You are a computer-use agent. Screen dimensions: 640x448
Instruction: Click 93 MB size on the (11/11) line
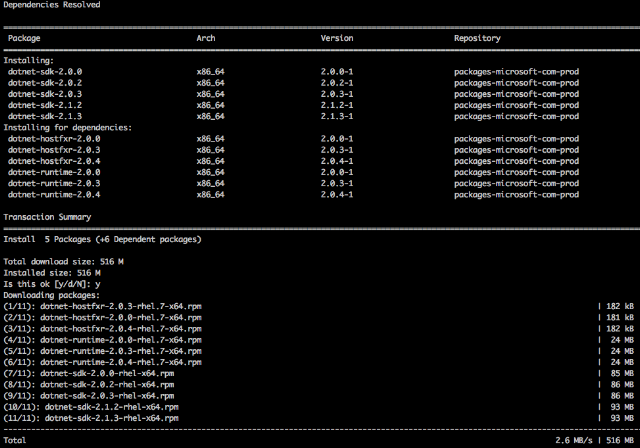622,418
